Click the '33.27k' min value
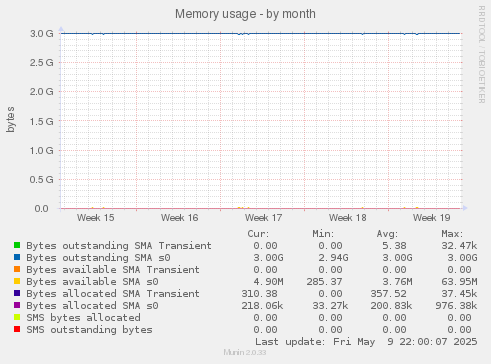 click(x=330, y=306)
